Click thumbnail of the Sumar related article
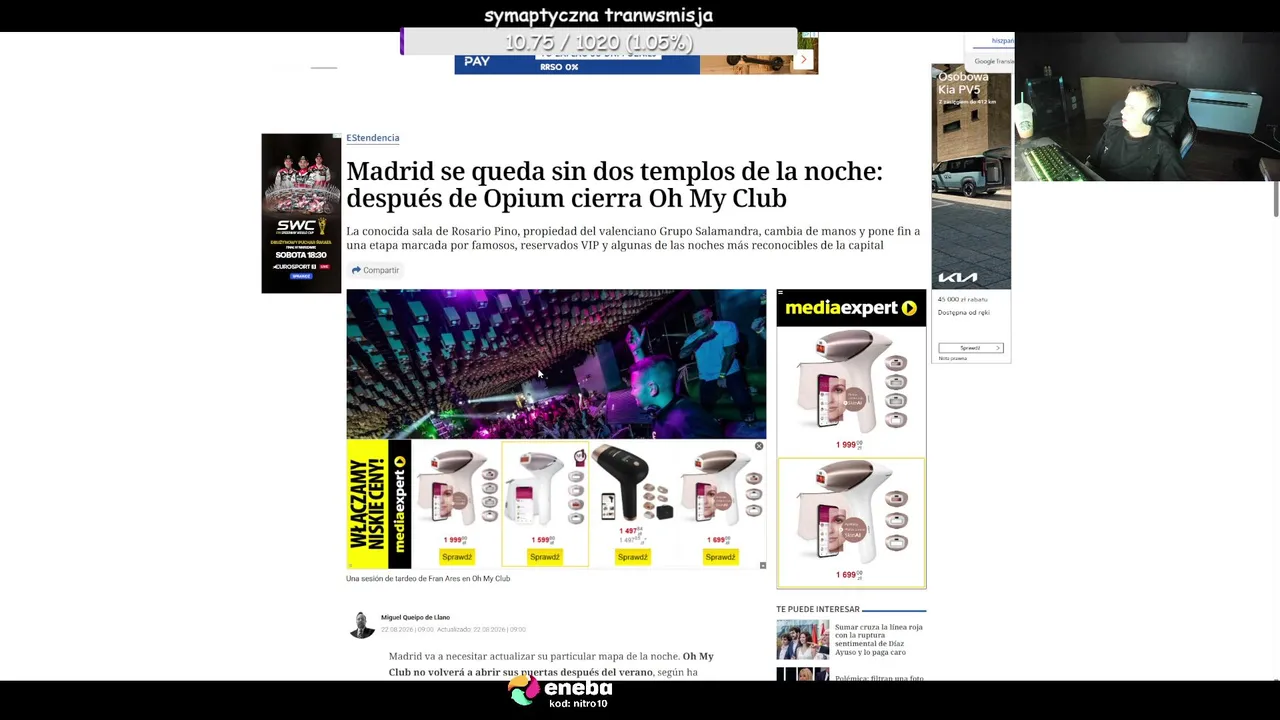1280x720 pixels. click(803, 639)
